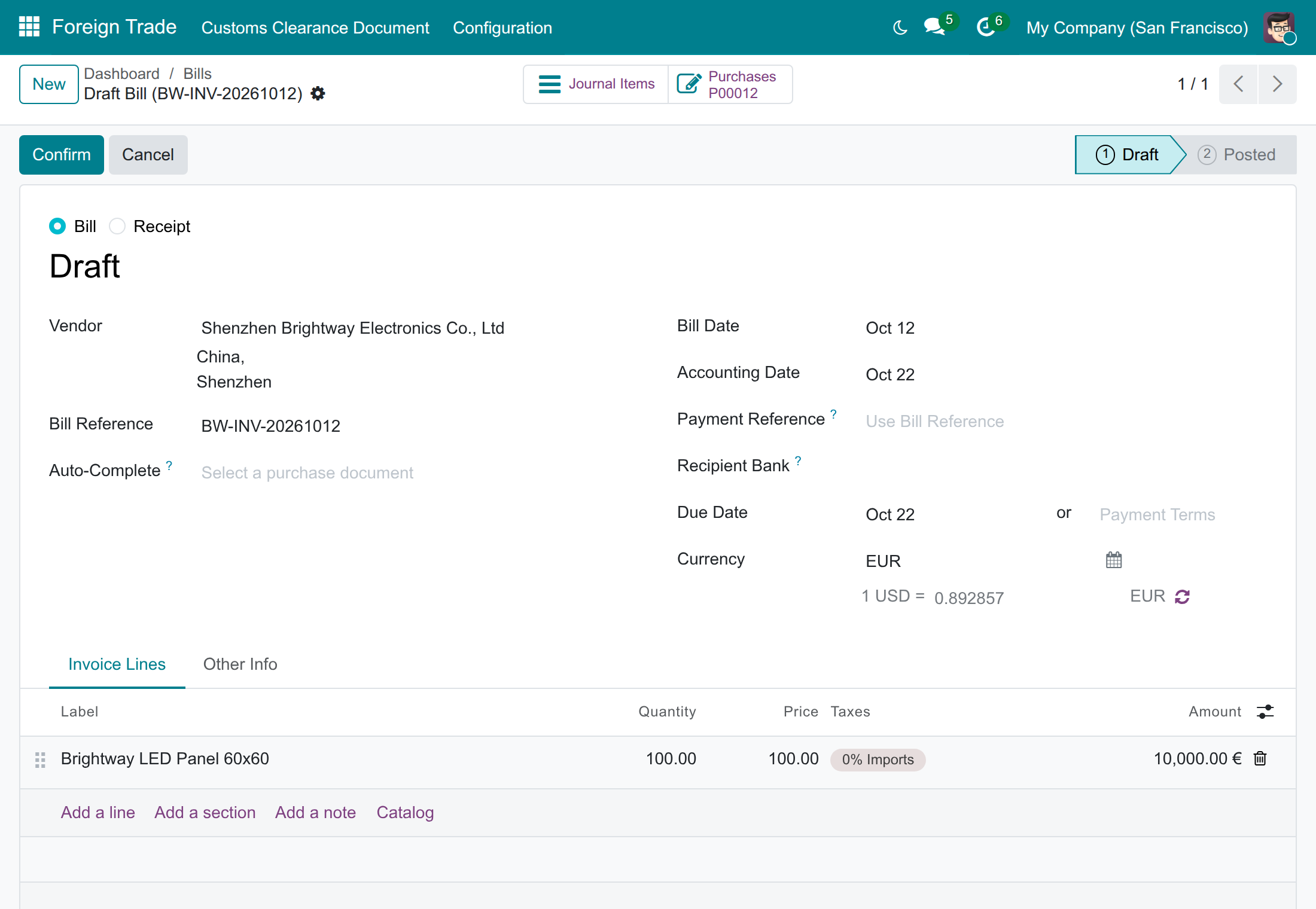This screenshot has width=1316, height=909.
Task: Switch to the Invoice Lines tab
Action: [x=117, y=664]
